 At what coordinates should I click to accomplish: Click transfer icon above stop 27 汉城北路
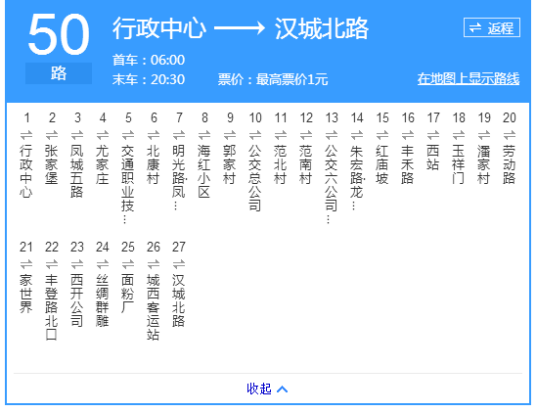[179, 264]
